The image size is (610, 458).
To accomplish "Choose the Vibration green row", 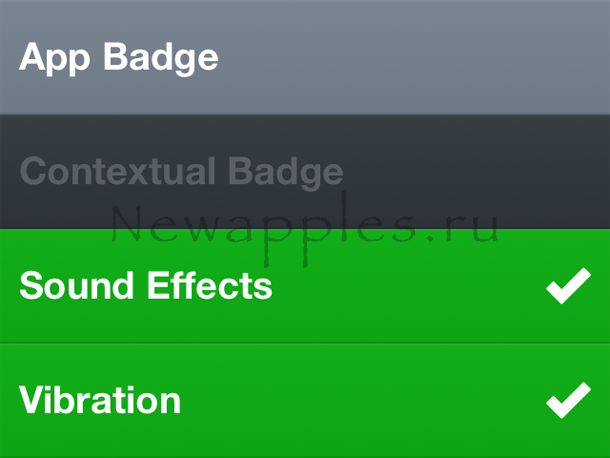I will [x=305, y=401].
